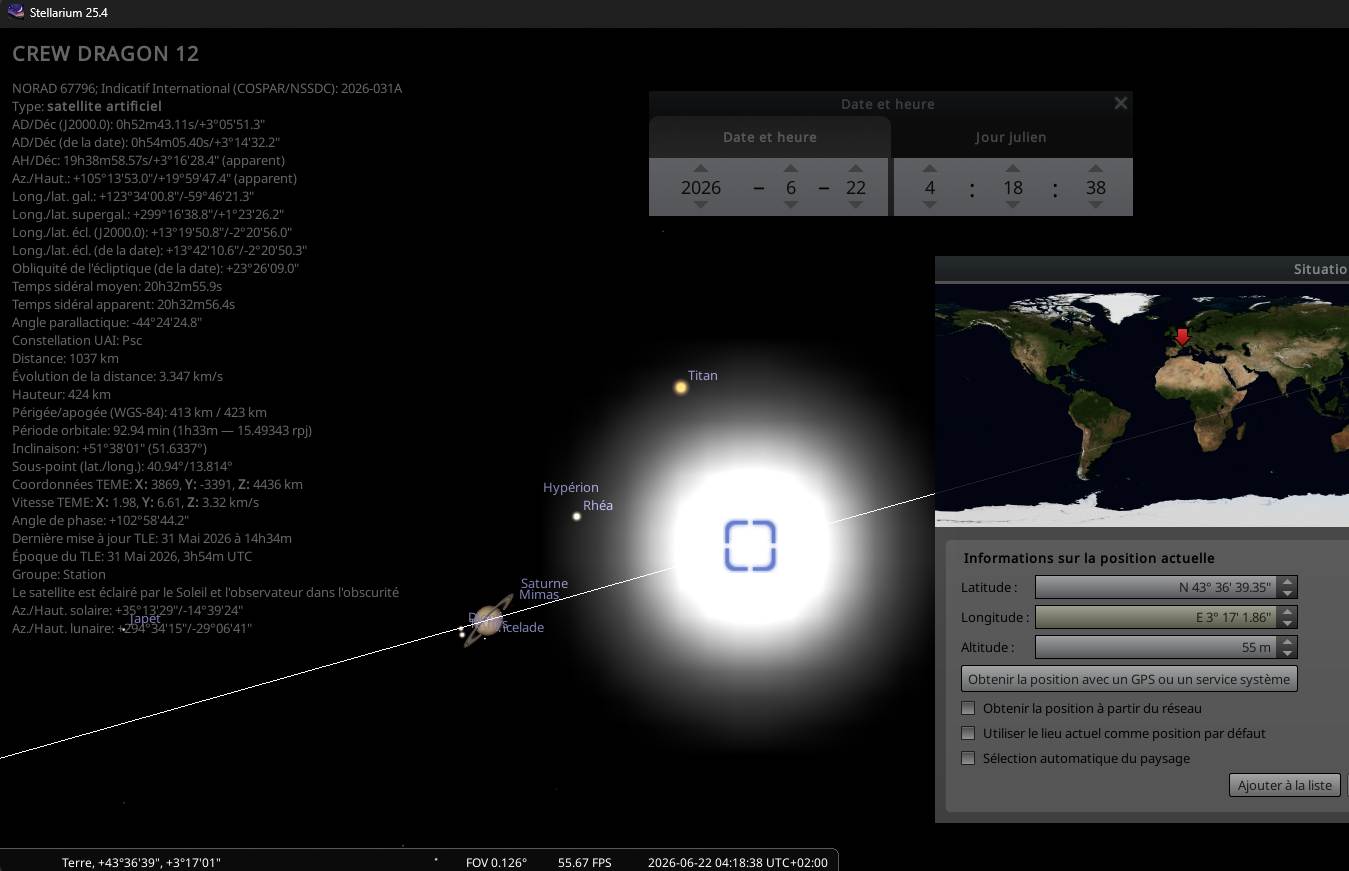The image size is (1349, 871).
Task: Click the world map in the Situation window
Action: pos(1142,405)
